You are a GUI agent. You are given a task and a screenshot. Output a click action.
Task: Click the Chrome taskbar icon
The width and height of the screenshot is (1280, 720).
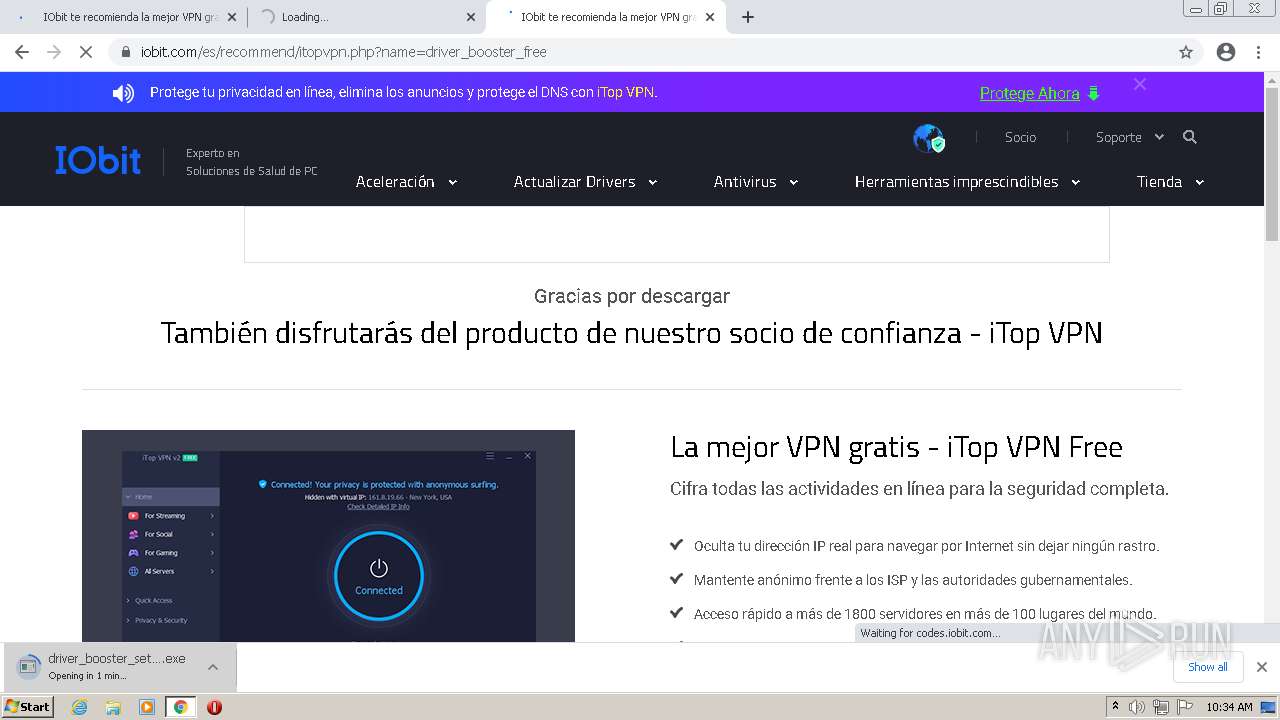click(x=181, y=707)
